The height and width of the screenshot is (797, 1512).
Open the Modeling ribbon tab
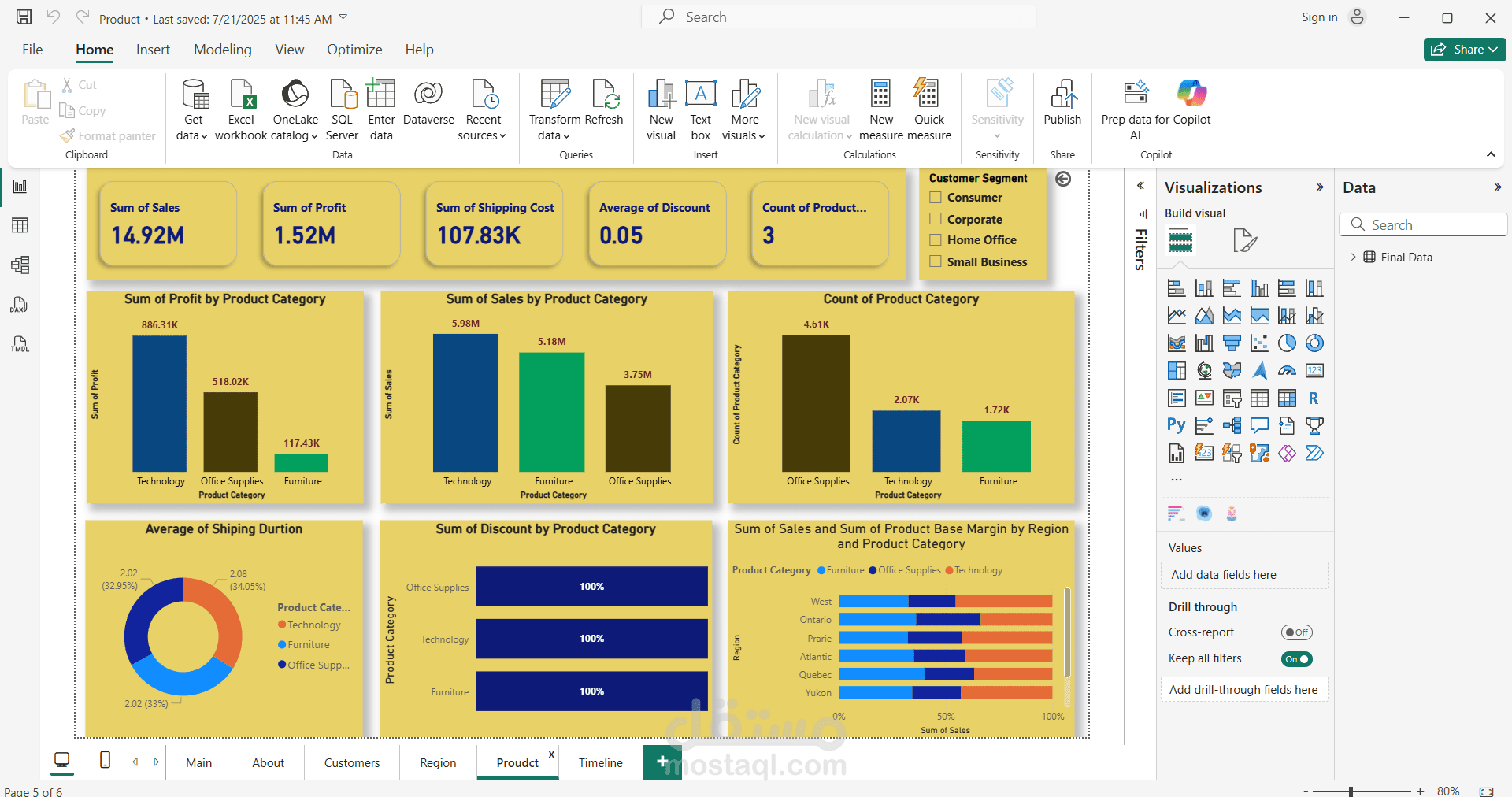(x=223, y=50)
